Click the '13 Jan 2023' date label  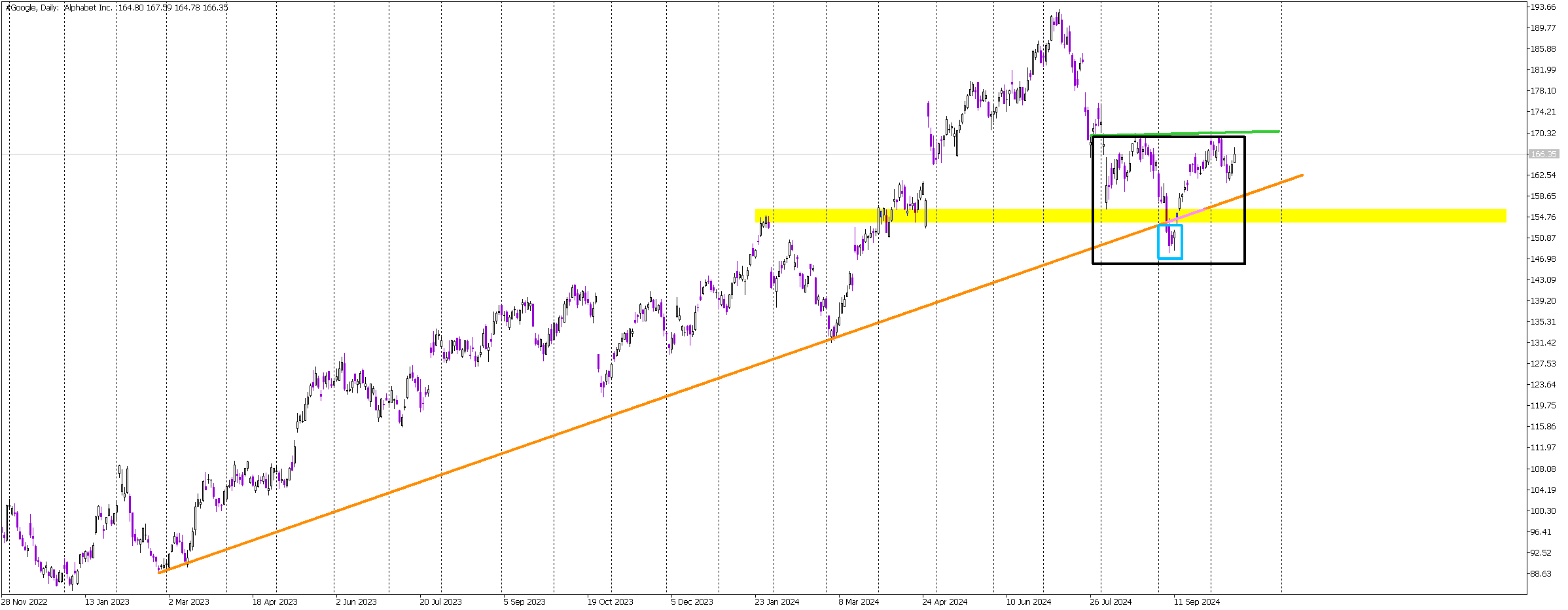pos(107,602)
